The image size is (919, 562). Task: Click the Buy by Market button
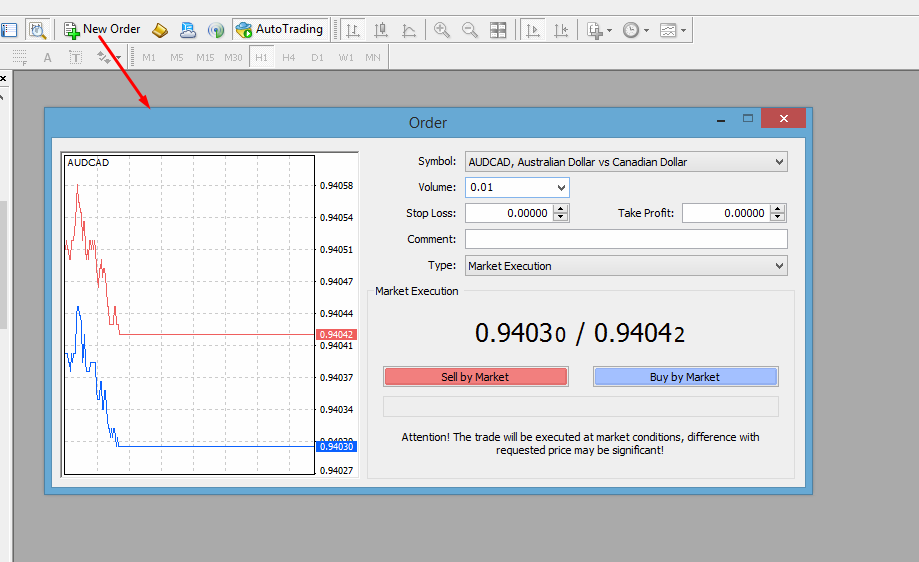[x=685, y=377]
